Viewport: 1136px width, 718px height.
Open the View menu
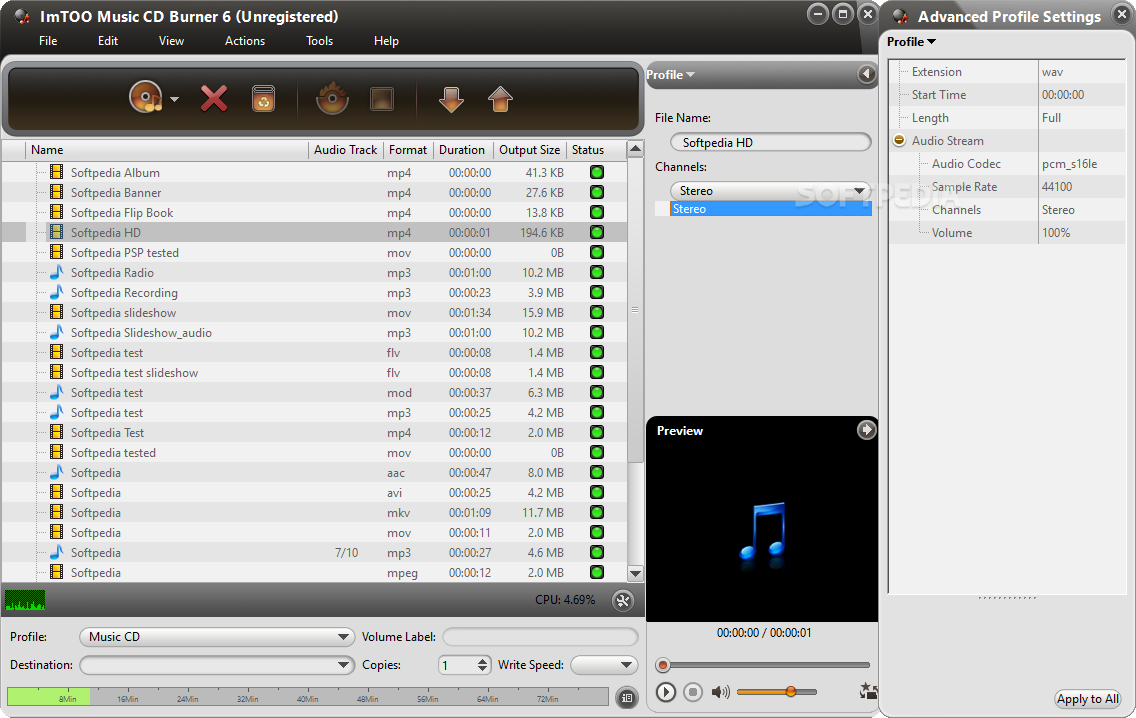tap(172, 41)
